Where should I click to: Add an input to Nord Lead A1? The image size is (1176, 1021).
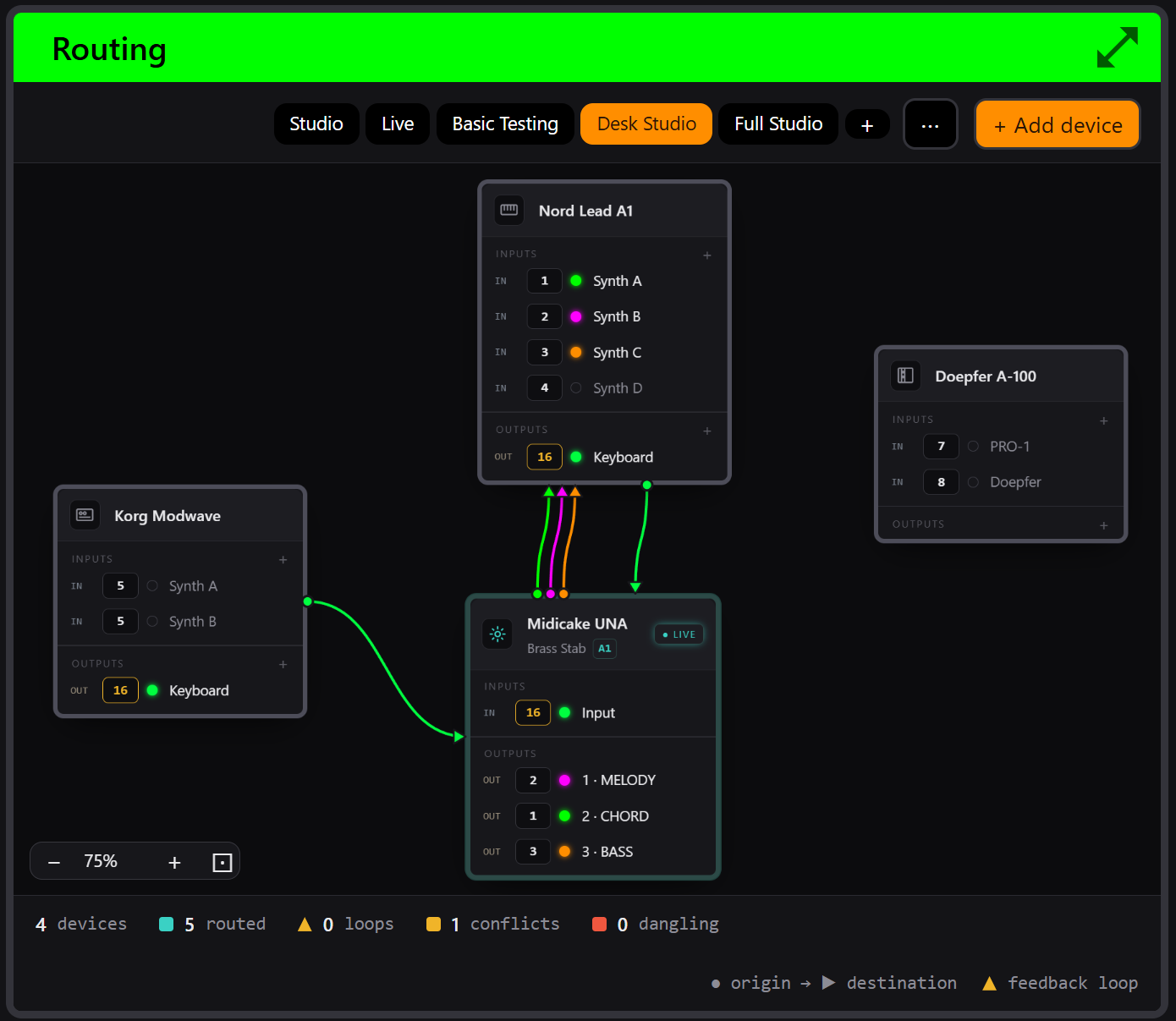tap(707, 255)
